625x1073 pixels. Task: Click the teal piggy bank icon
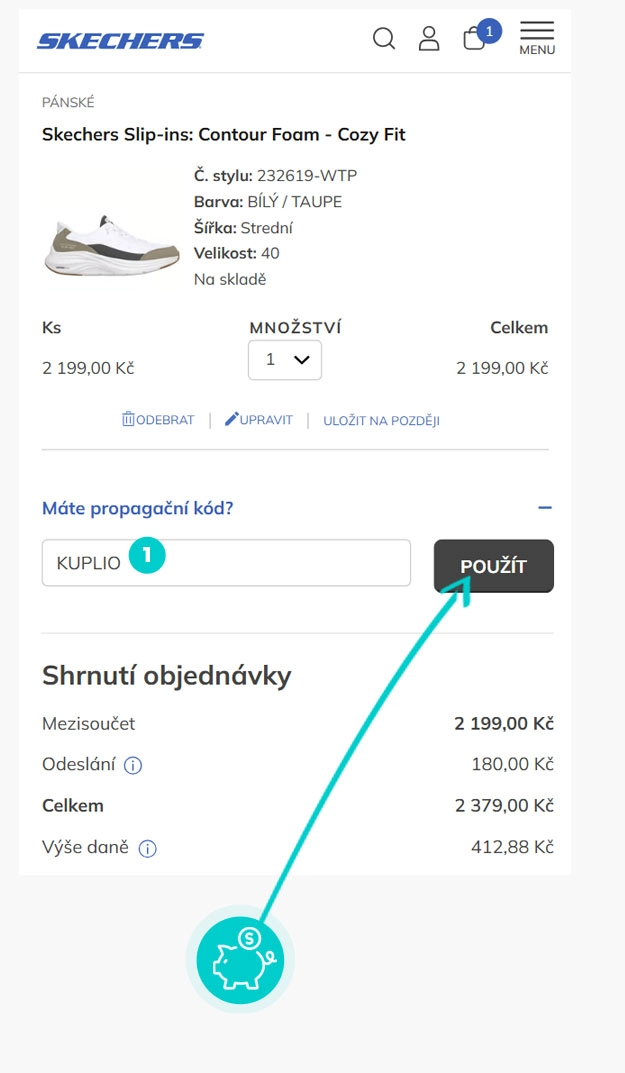click(x=240, y=958)
